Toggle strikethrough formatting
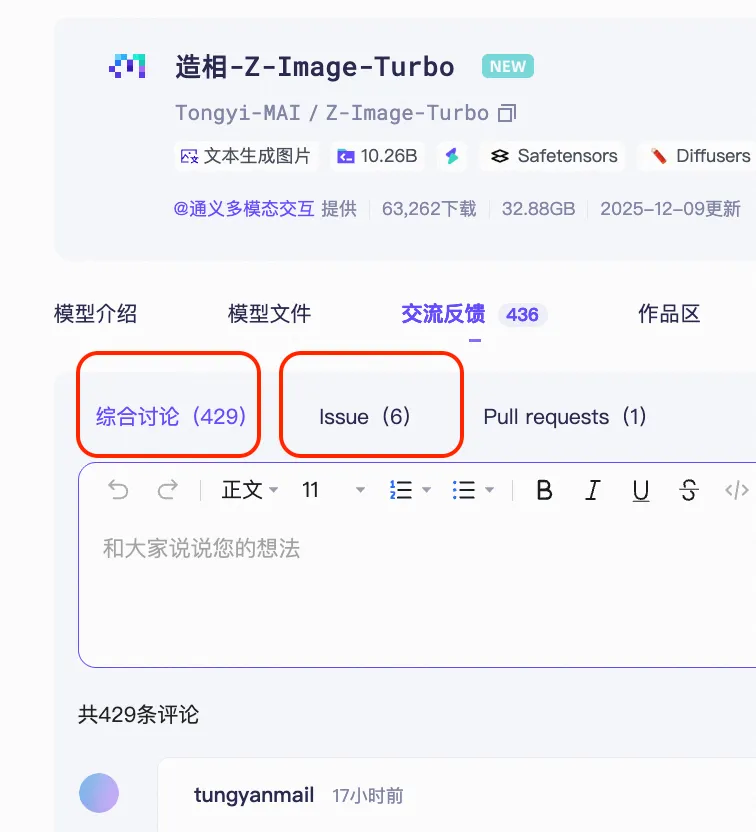This screenshot has height=832, width=756. pyautogui.click(x=689, y=490)
